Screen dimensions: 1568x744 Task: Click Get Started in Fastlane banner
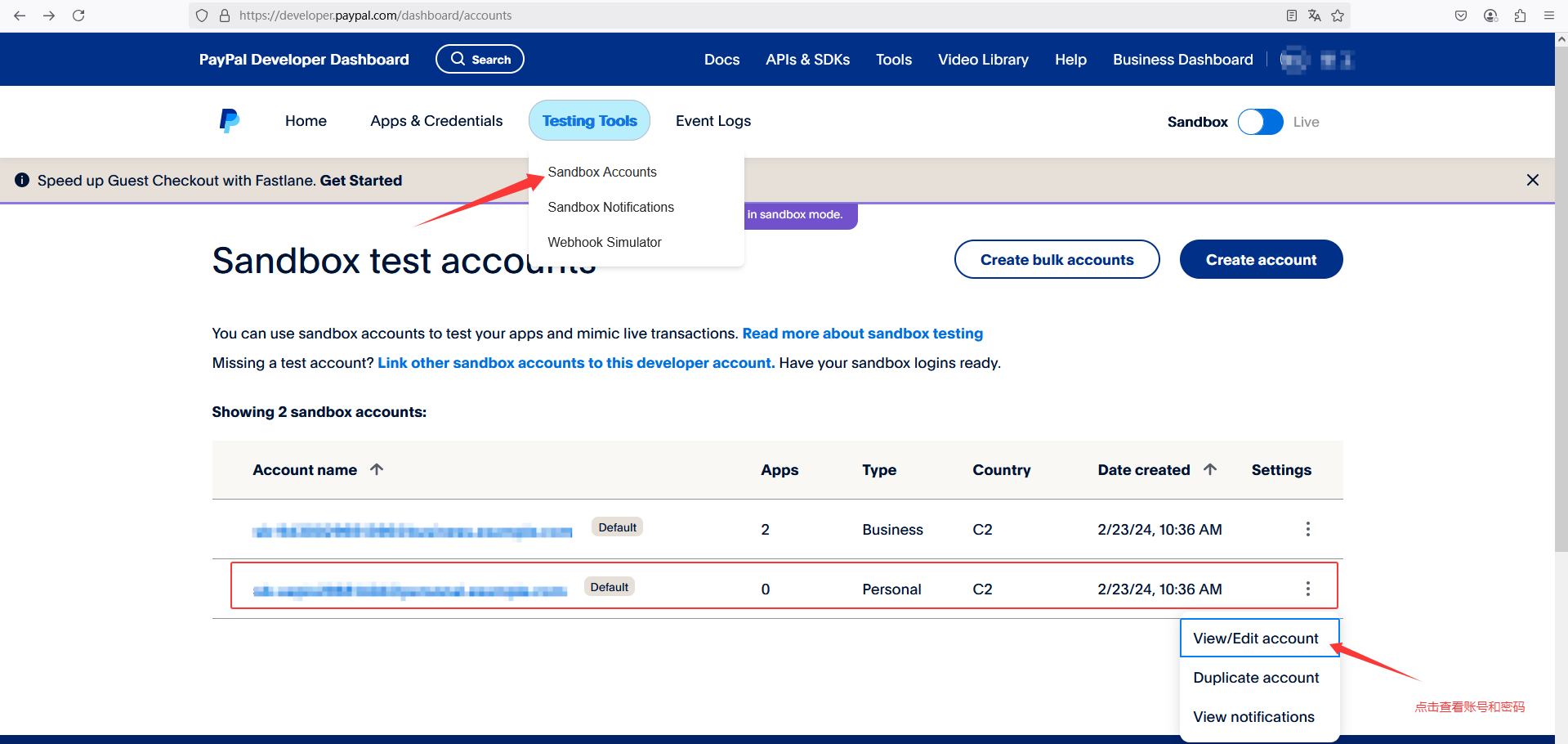click(x=360, y=181)
